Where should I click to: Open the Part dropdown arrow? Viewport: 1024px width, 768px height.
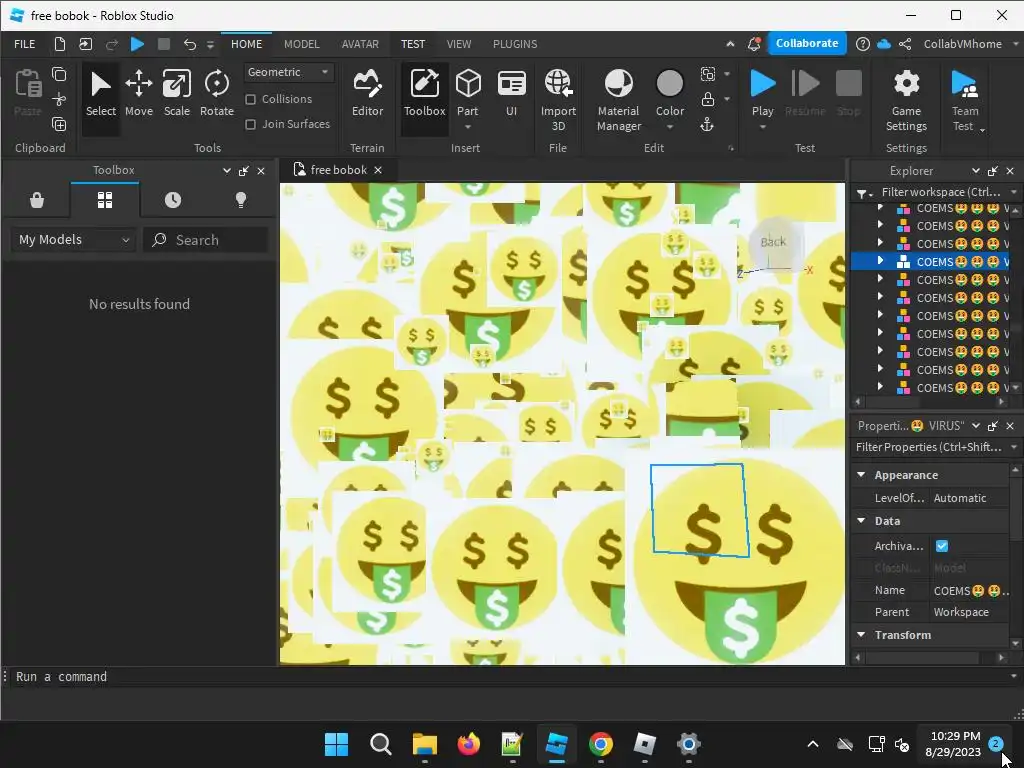point(468,127)
